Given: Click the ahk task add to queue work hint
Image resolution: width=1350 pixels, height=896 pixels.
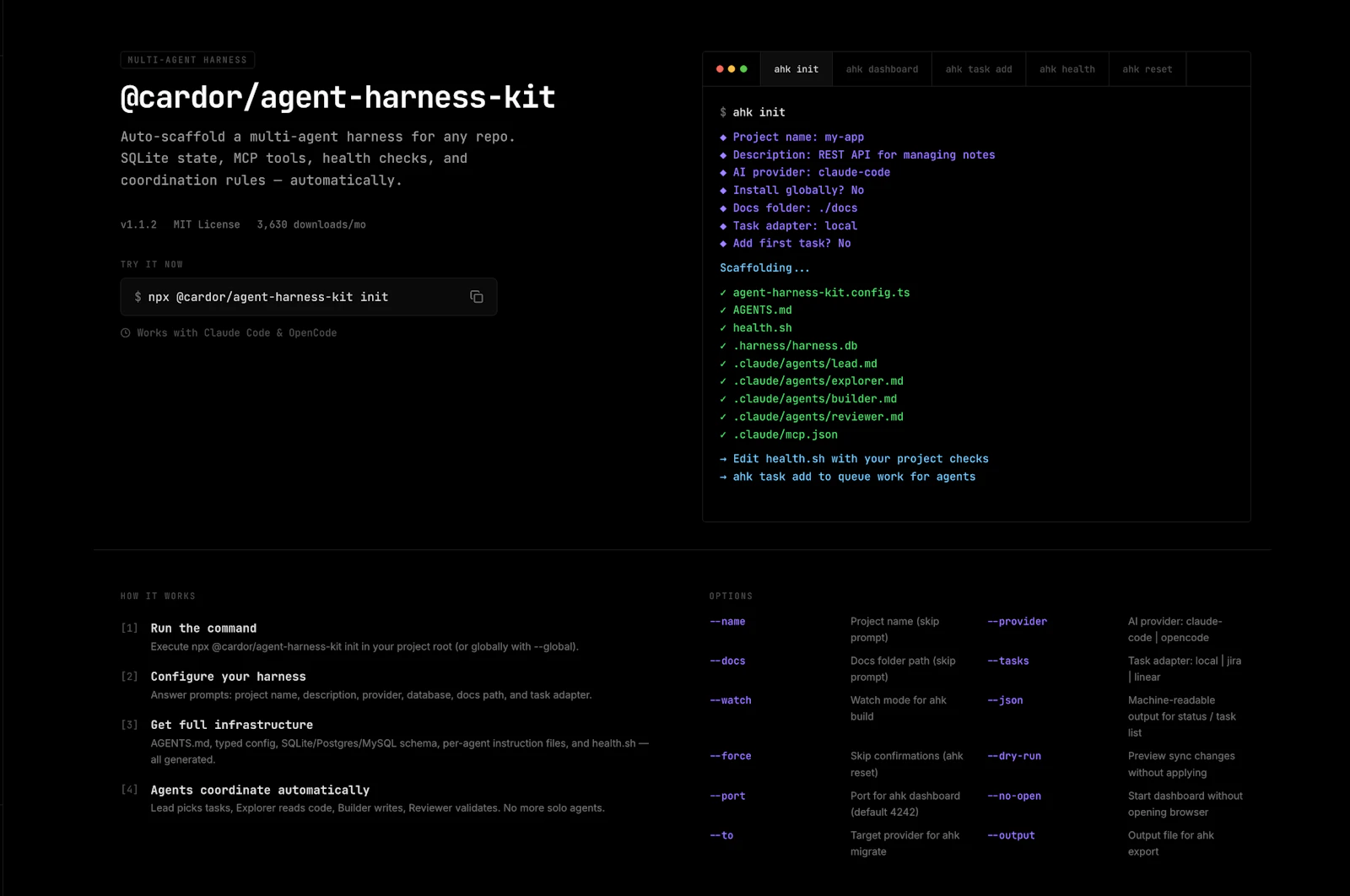Looking at the screenshot, I should coord(848,477).
